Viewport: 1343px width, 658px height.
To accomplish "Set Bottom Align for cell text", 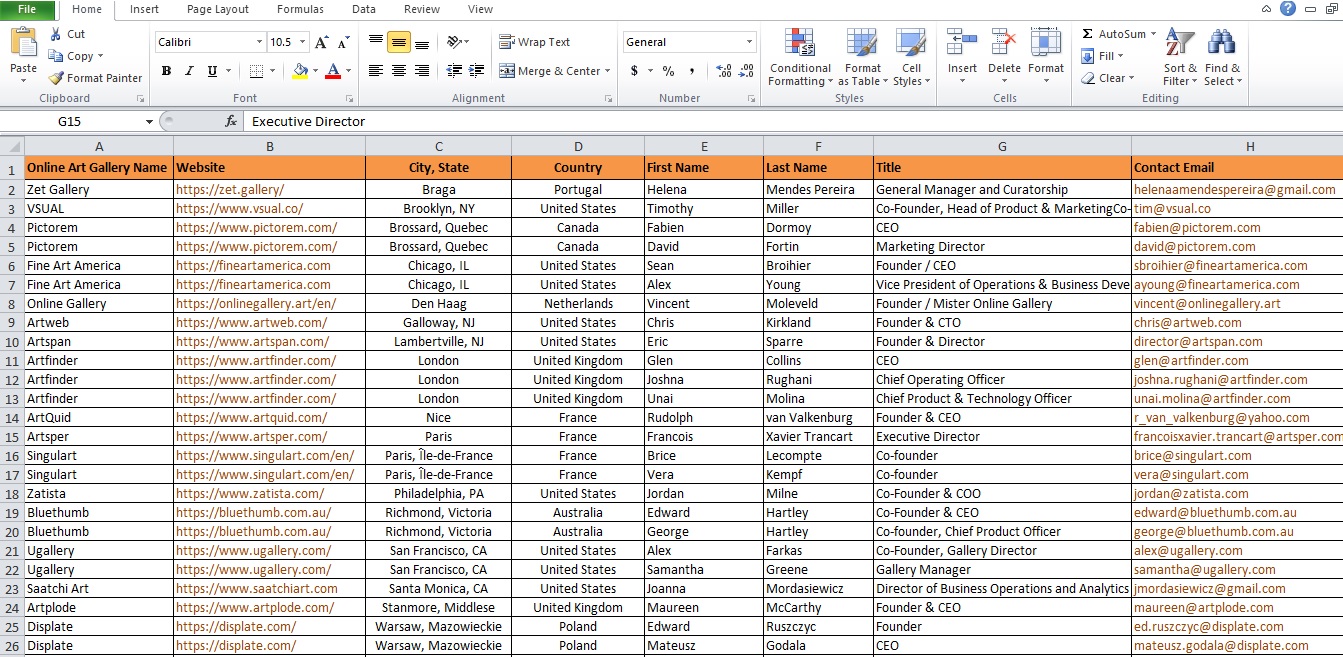I will (422, 42).
